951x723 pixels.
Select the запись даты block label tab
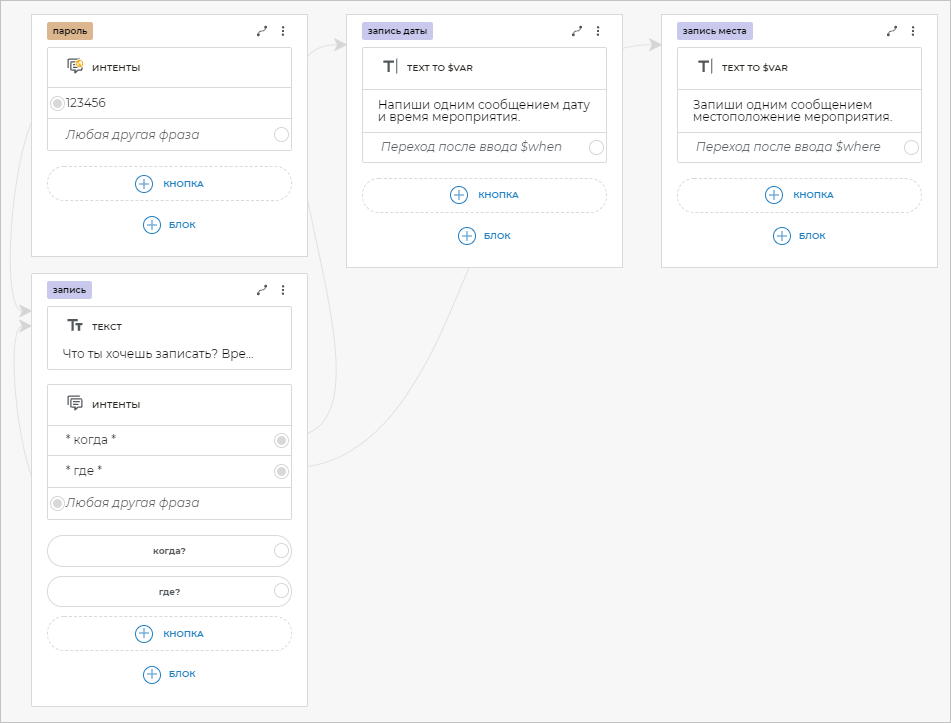(x=397, y=31)
